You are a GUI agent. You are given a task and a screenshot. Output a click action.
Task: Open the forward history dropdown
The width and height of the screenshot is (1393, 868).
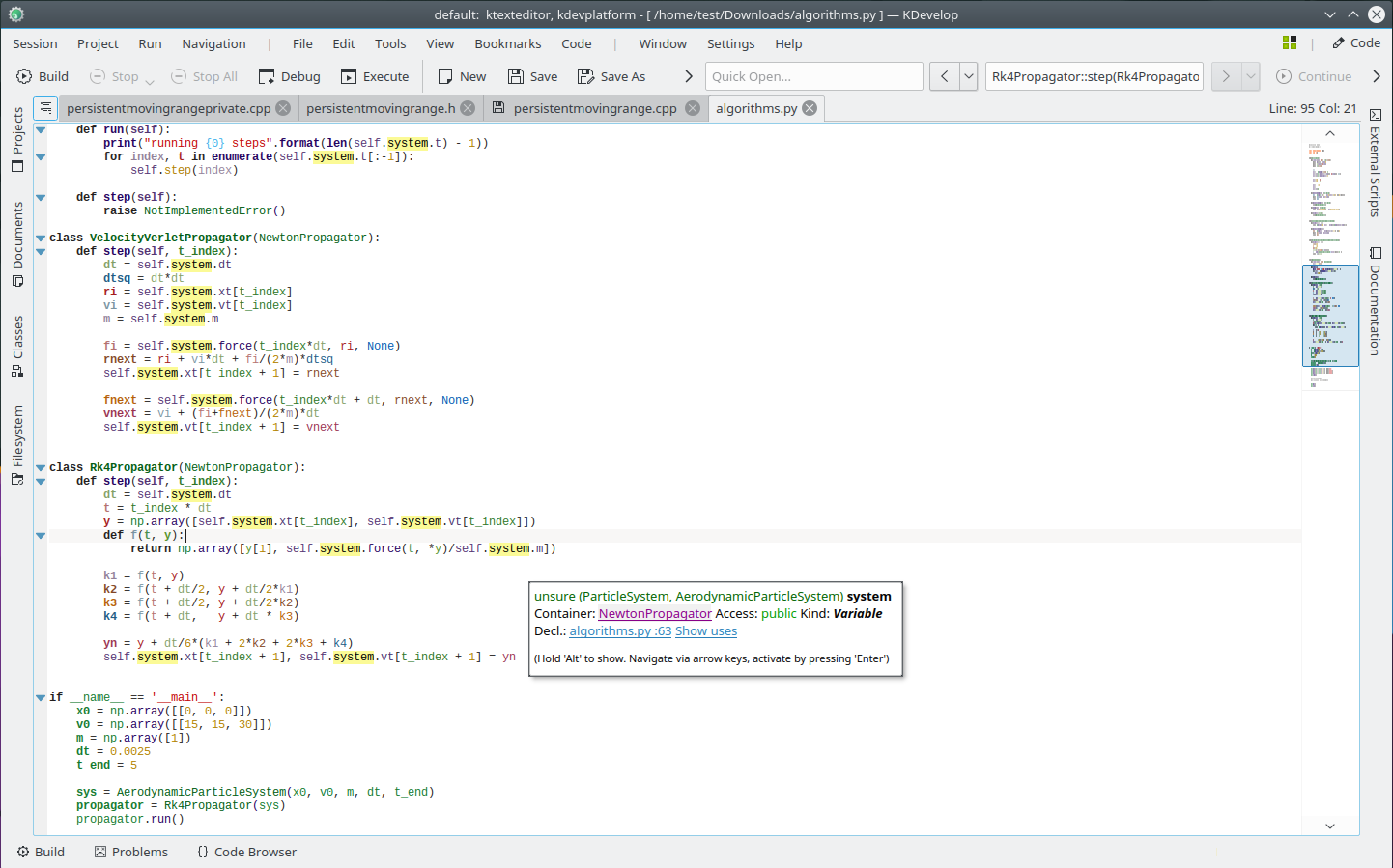(x=1251, y=76)
